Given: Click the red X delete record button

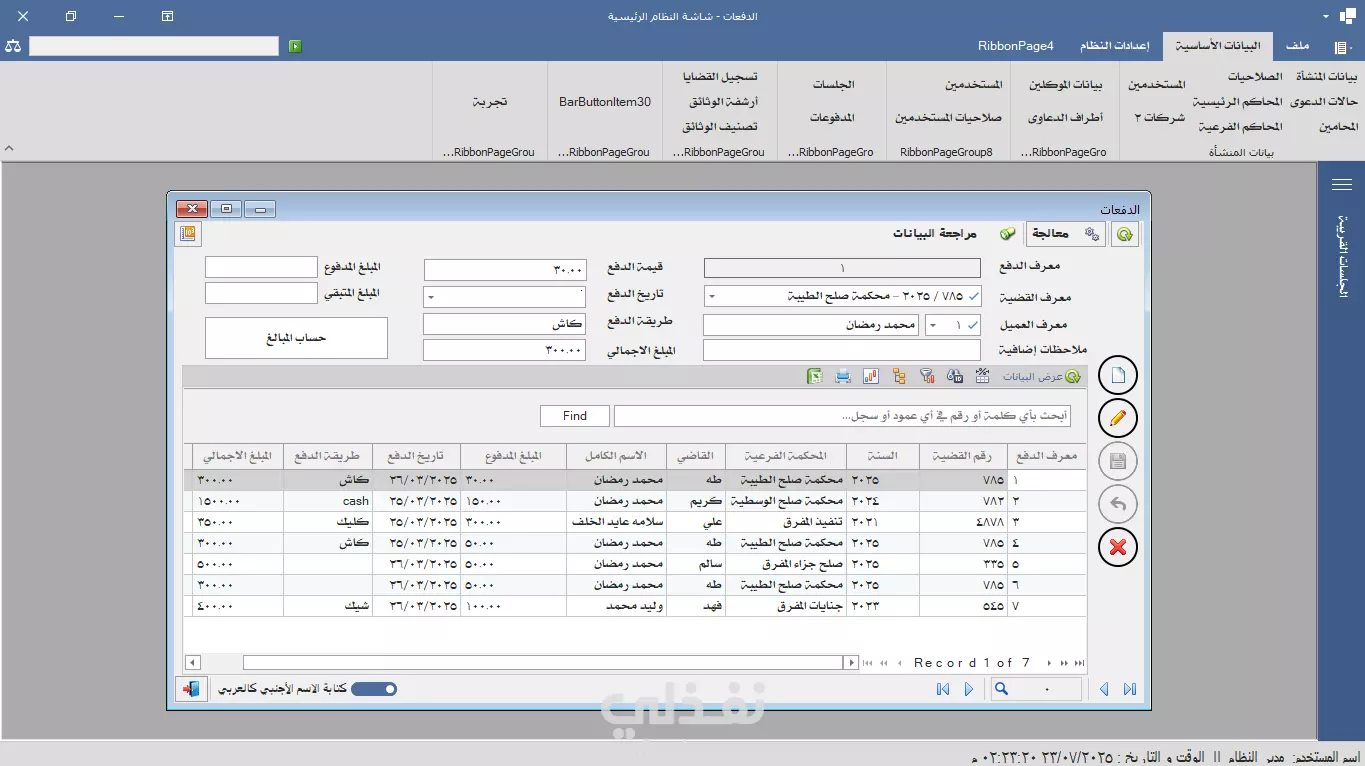Looking at the screenshot, I should pos(1118,547).
